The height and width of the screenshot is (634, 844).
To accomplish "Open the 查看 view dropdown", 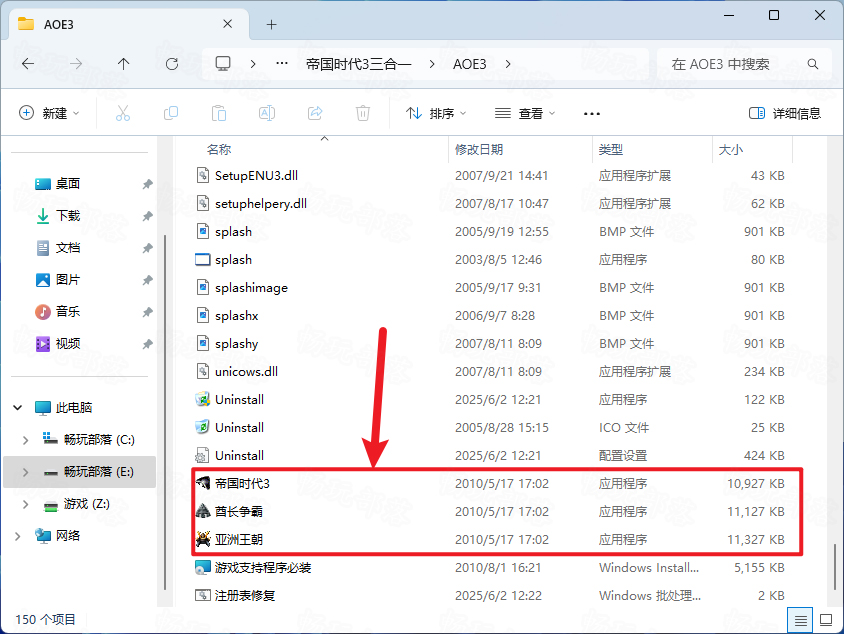I will click(525, 113).
